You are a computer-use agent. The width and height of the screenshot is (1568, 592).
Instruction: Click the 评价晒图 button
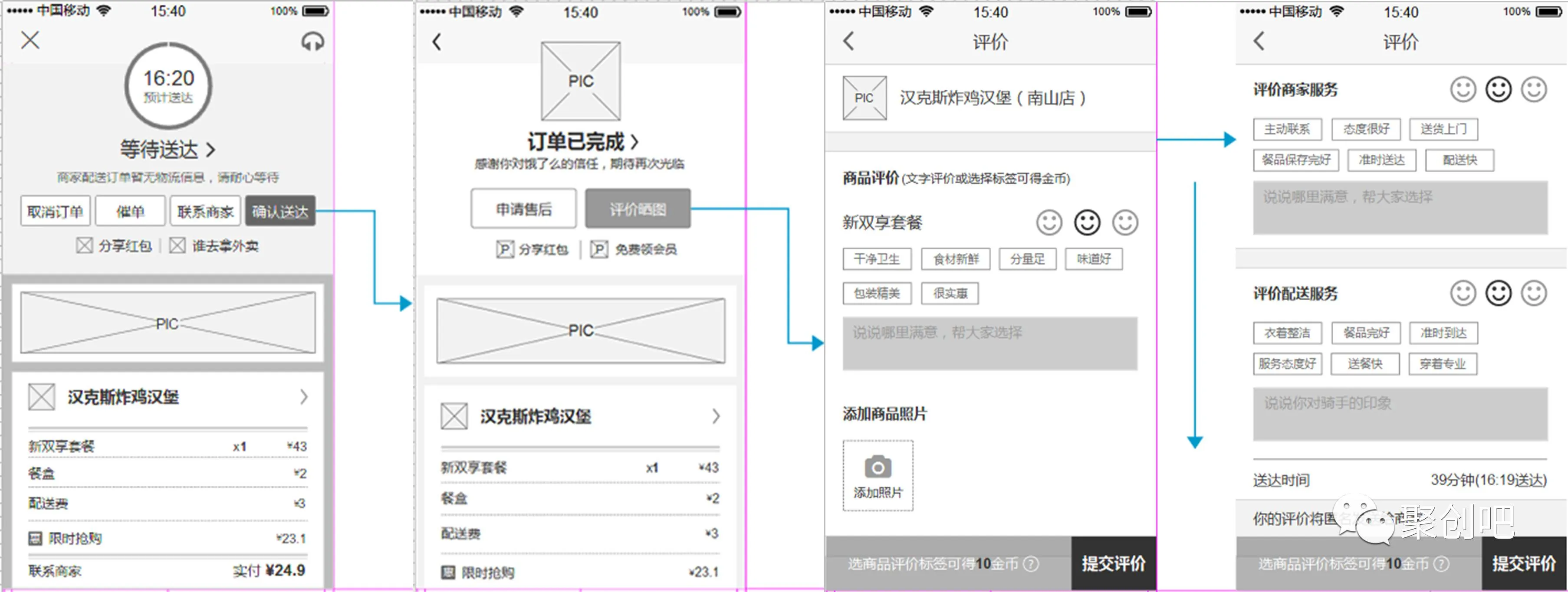point(637,209)
